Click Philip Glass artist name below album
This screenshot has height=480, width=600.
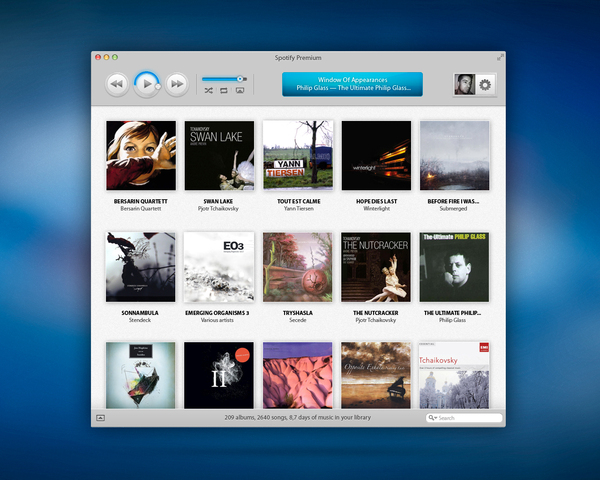pos(453,320)
